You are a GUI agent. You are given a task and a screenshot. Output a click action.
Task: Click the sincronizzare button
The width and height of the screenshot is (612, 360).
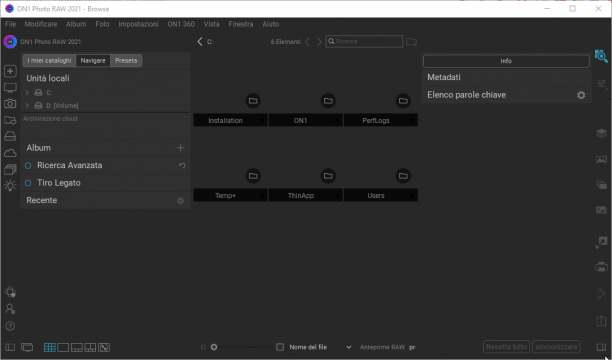point(556,347)
